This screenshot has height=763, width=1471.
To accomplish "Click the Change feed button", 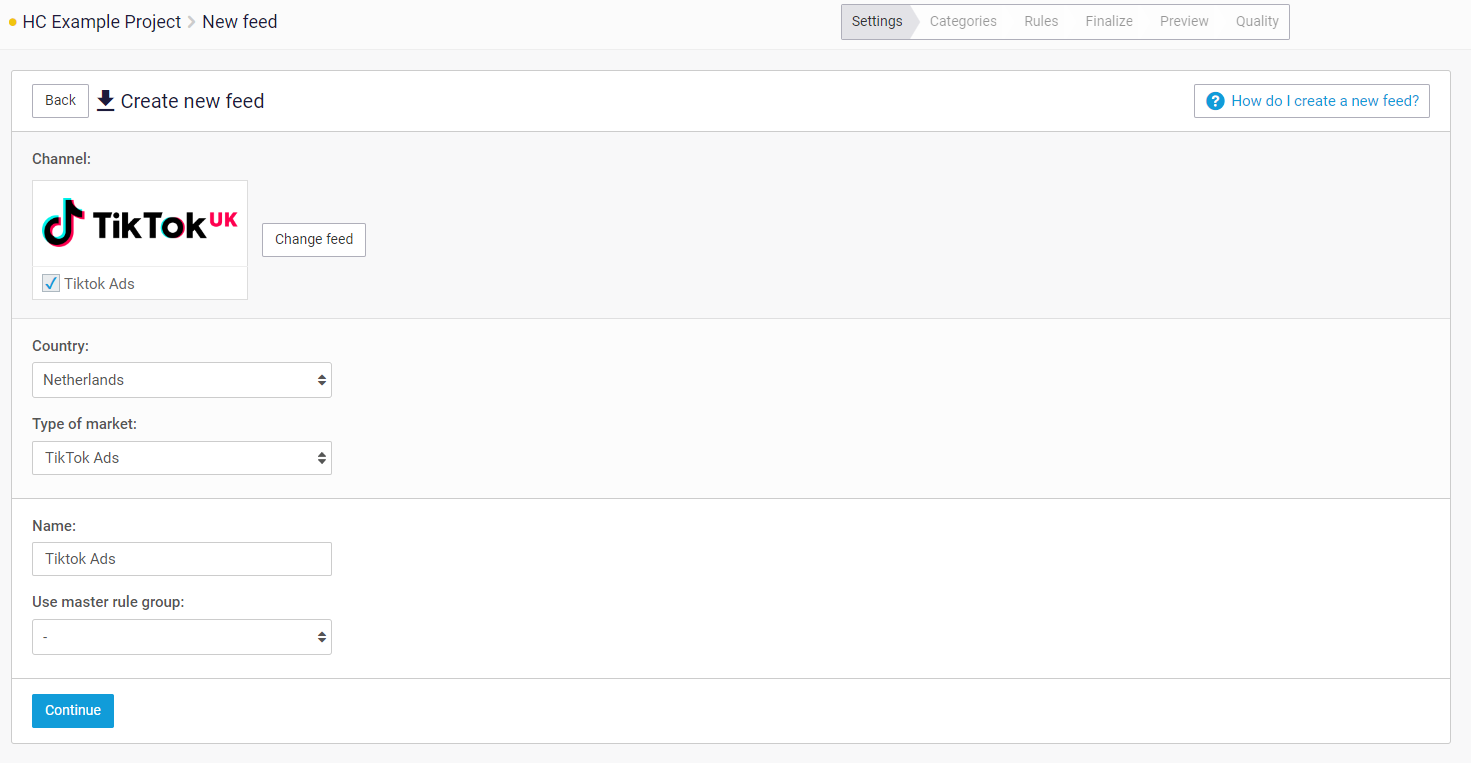I will 314,240.
